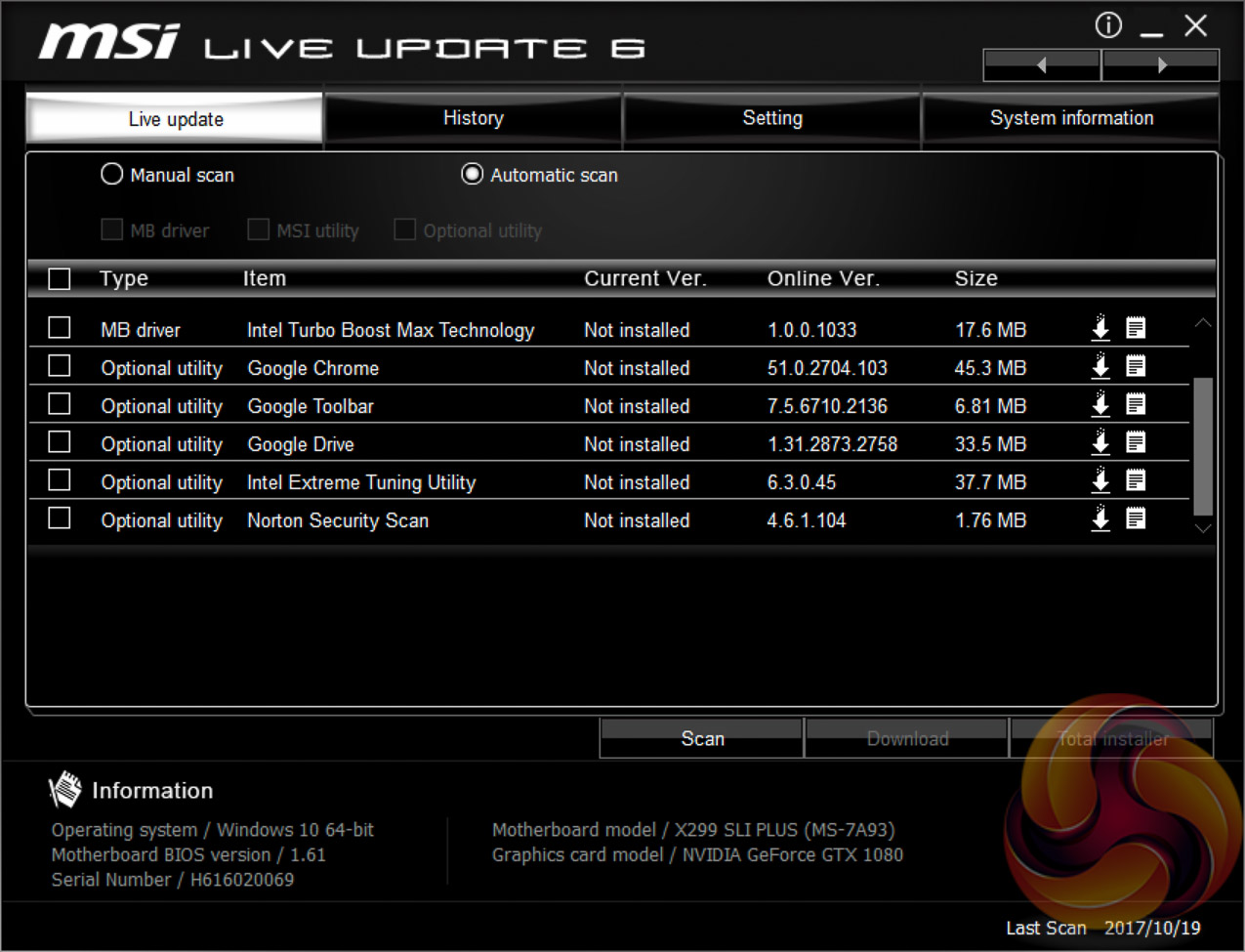This screenshot has height=952, width=1245.
Task: Click the Current Ver. column header
Action: click(x=644, y=278)
